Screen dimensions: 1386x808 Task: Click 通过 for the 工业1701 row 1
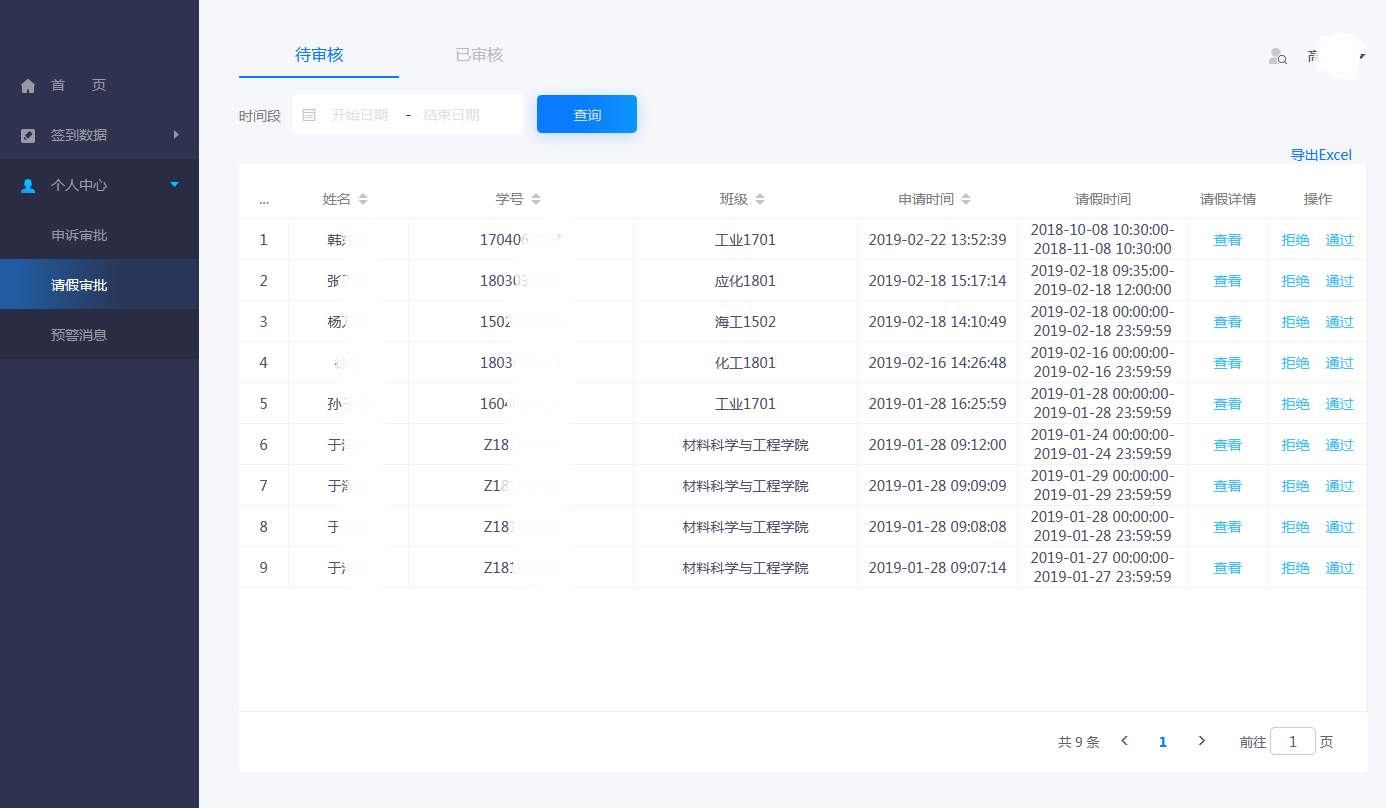point(1339,240)
